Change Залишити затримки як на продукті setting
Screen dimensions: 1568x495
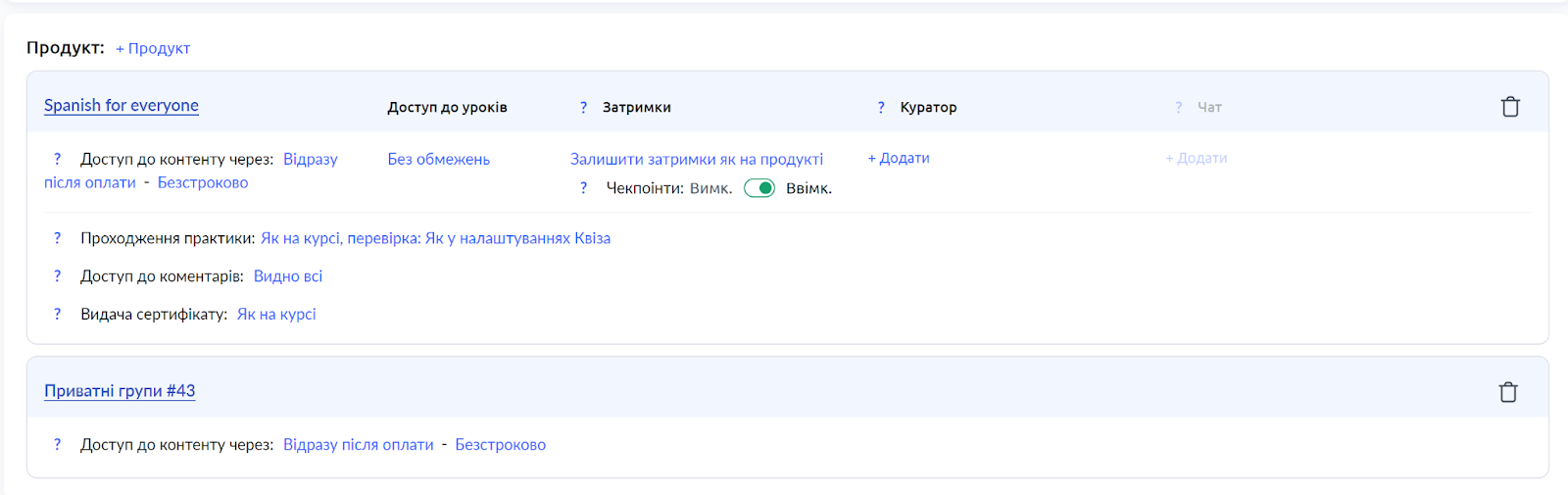pos(697,159)
